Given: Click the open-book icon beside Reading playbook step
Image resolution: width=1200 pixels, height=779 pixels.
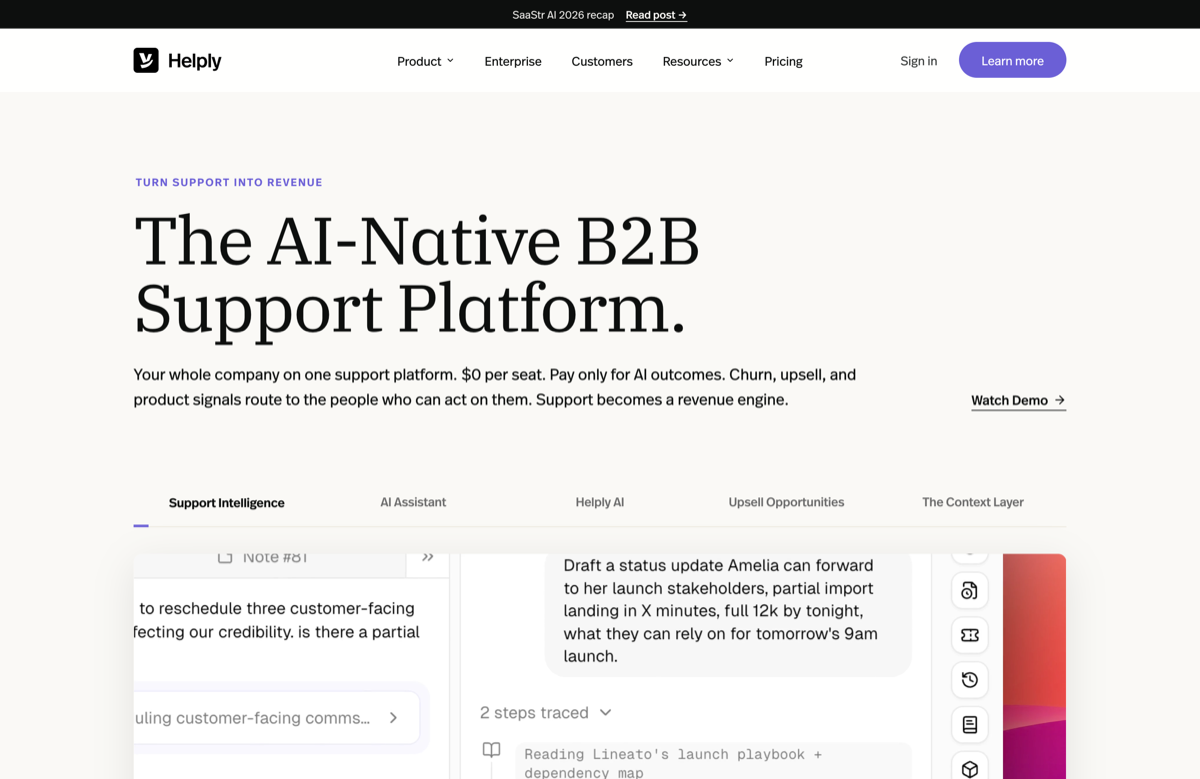Looking at the screenshot, I should coord(491,750).
